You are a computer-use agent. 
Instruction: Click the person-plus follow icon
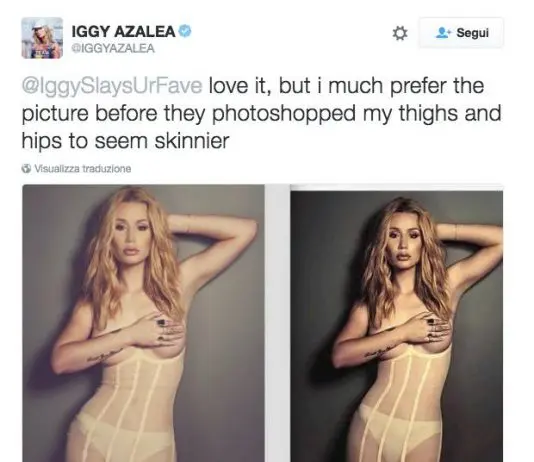click(x=444, y=33)
